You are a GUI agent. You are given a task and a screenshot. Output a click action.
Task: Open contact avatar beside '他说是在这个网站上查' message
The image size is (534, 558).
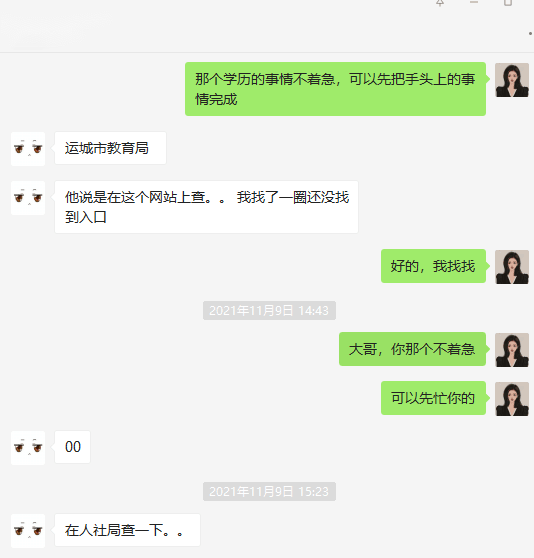click(28, 198)
